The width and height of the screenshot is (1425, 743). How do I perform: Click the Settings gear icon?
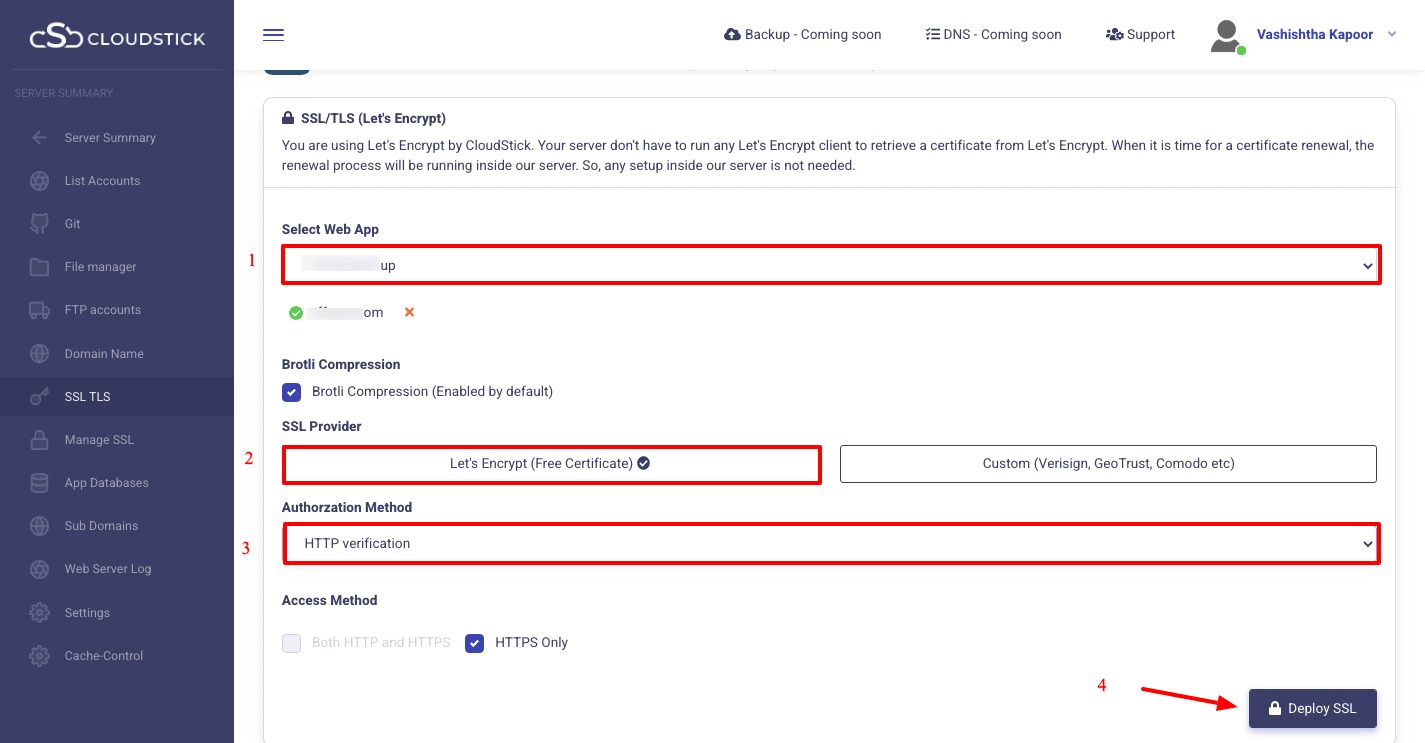pos(40,613)
